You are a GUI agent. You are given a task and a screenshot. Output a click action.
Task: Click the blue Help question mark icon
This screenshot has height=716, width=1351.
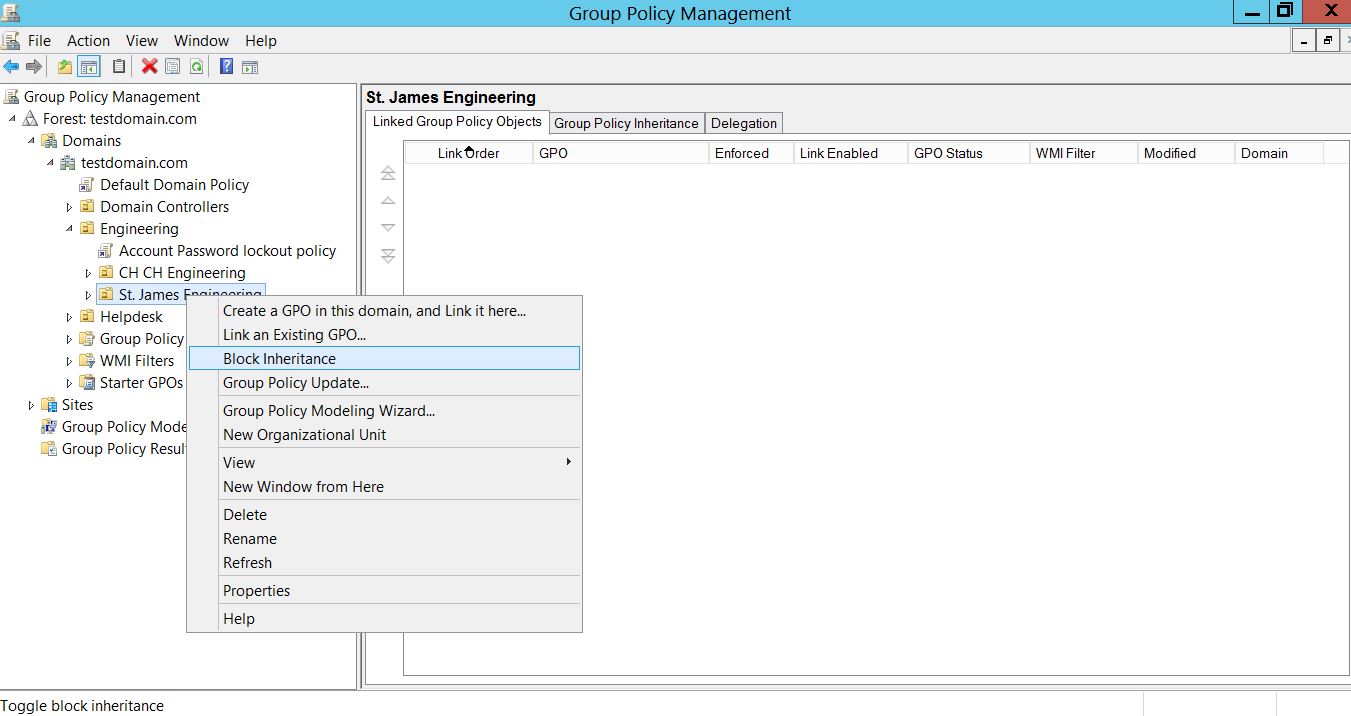(x=227, y=67)
